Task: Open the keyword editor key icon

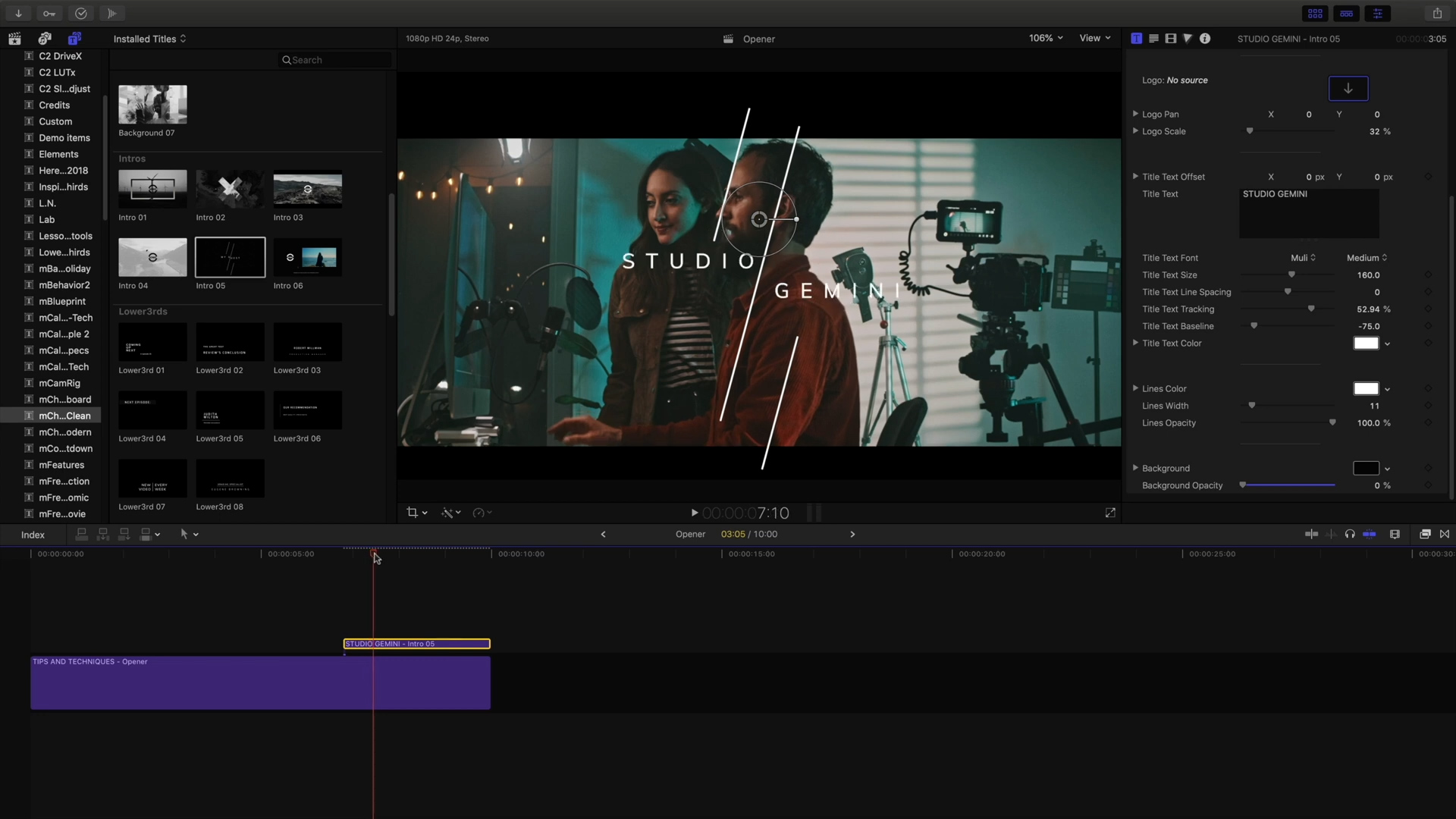Action: click(x=49, y=14)
